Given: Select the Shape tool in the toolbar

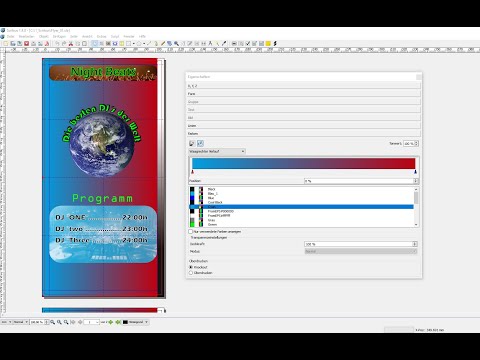Looking at the screenshot, I should pos(128,43).
